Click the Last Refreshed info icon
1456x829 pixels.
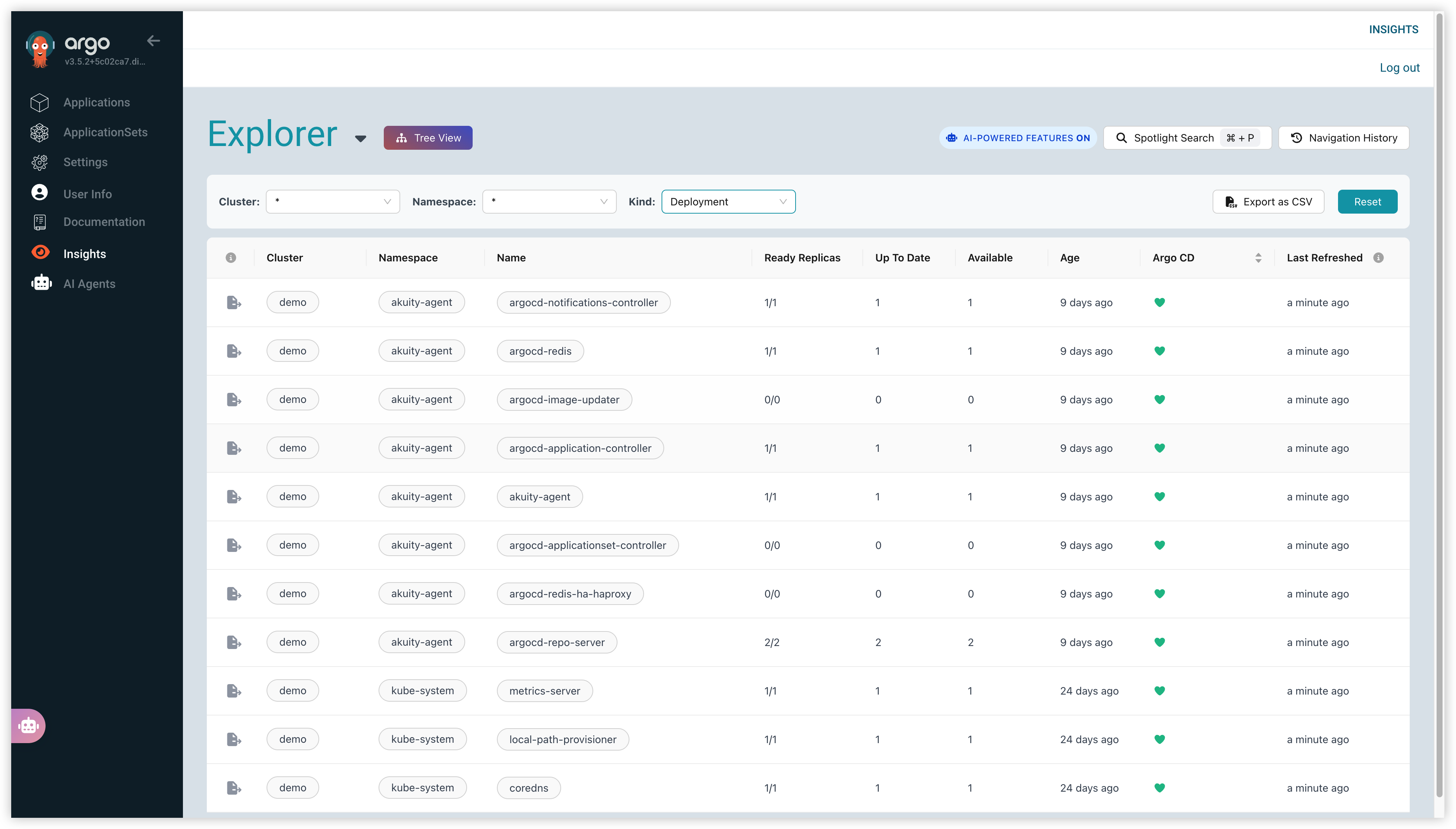pyautogui.click(x=1379, y=258)
